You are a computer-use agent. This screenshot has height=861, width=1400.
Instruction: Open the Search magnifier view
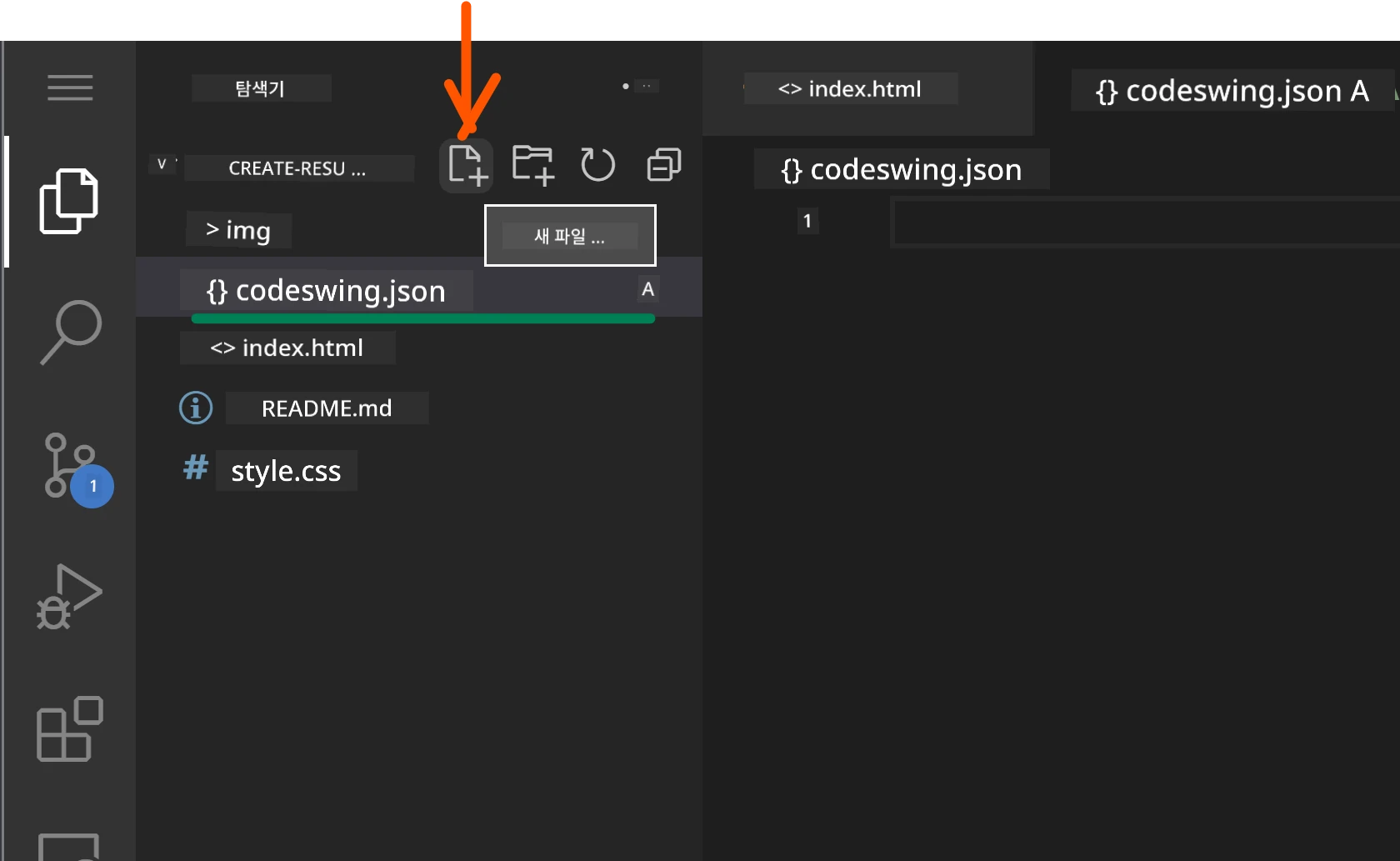click(x=71, y=332)
